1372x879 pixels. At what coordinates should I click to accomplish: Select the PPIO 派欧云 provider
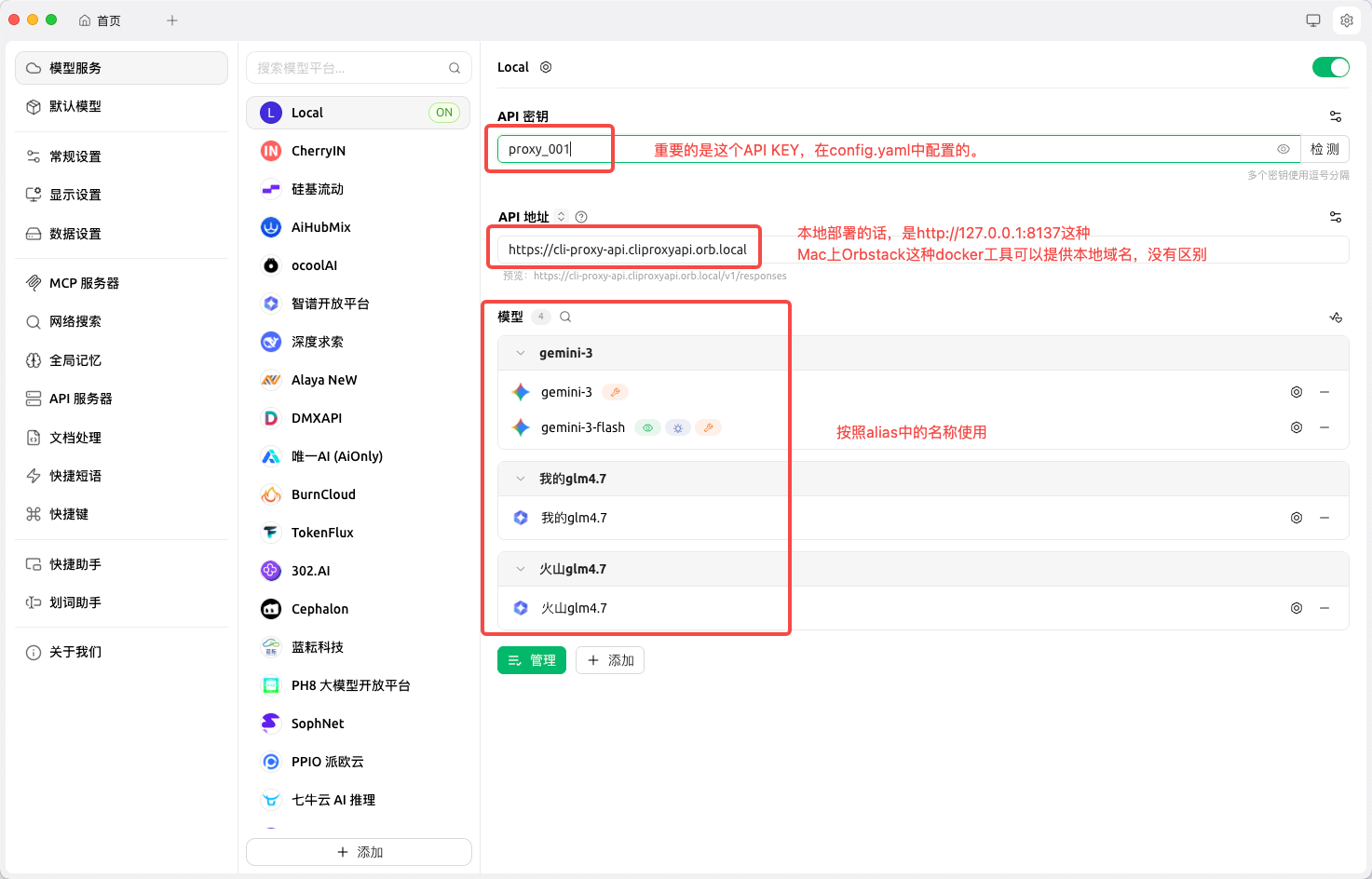[x=359, y=762]
